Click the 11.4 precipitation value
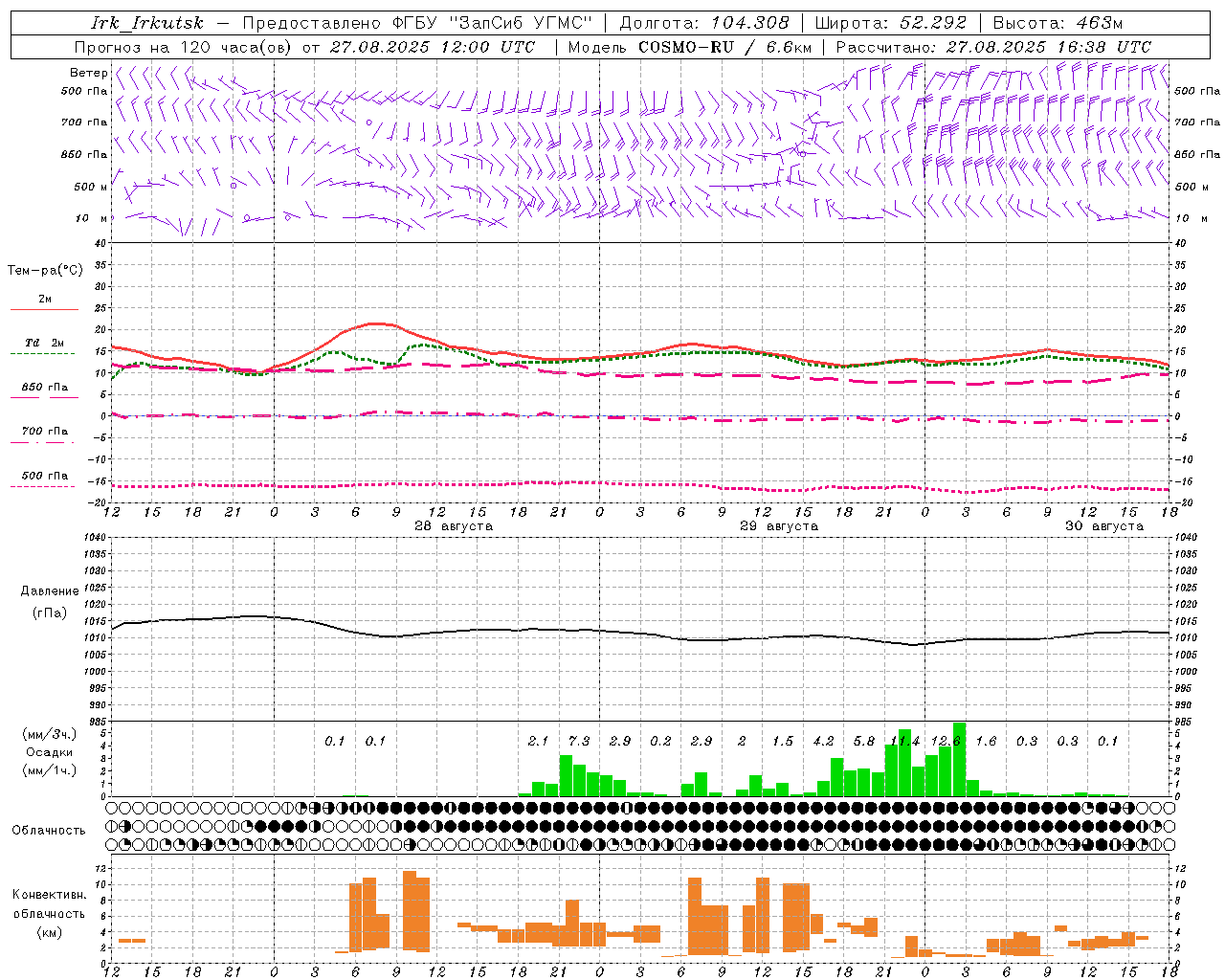The width and height of the screenshot is (1225, 980). click(x=904, y=742)
